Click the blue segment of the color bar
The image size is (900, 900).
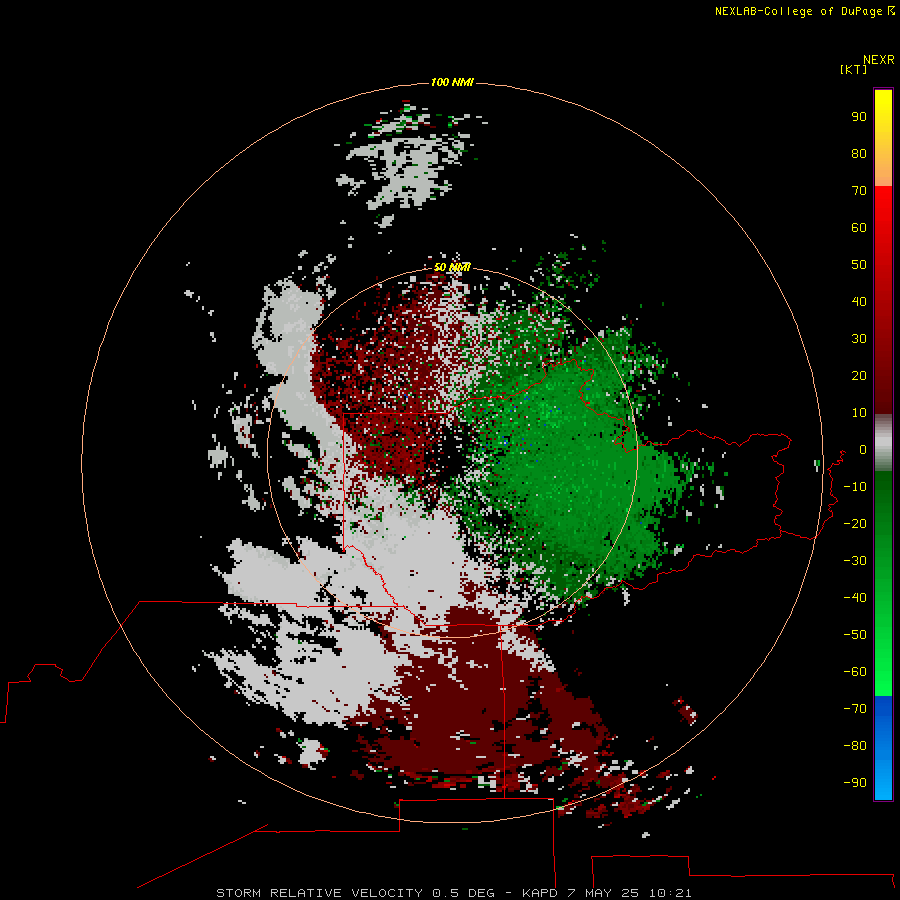pyautogui.click(x=883, y=747)
